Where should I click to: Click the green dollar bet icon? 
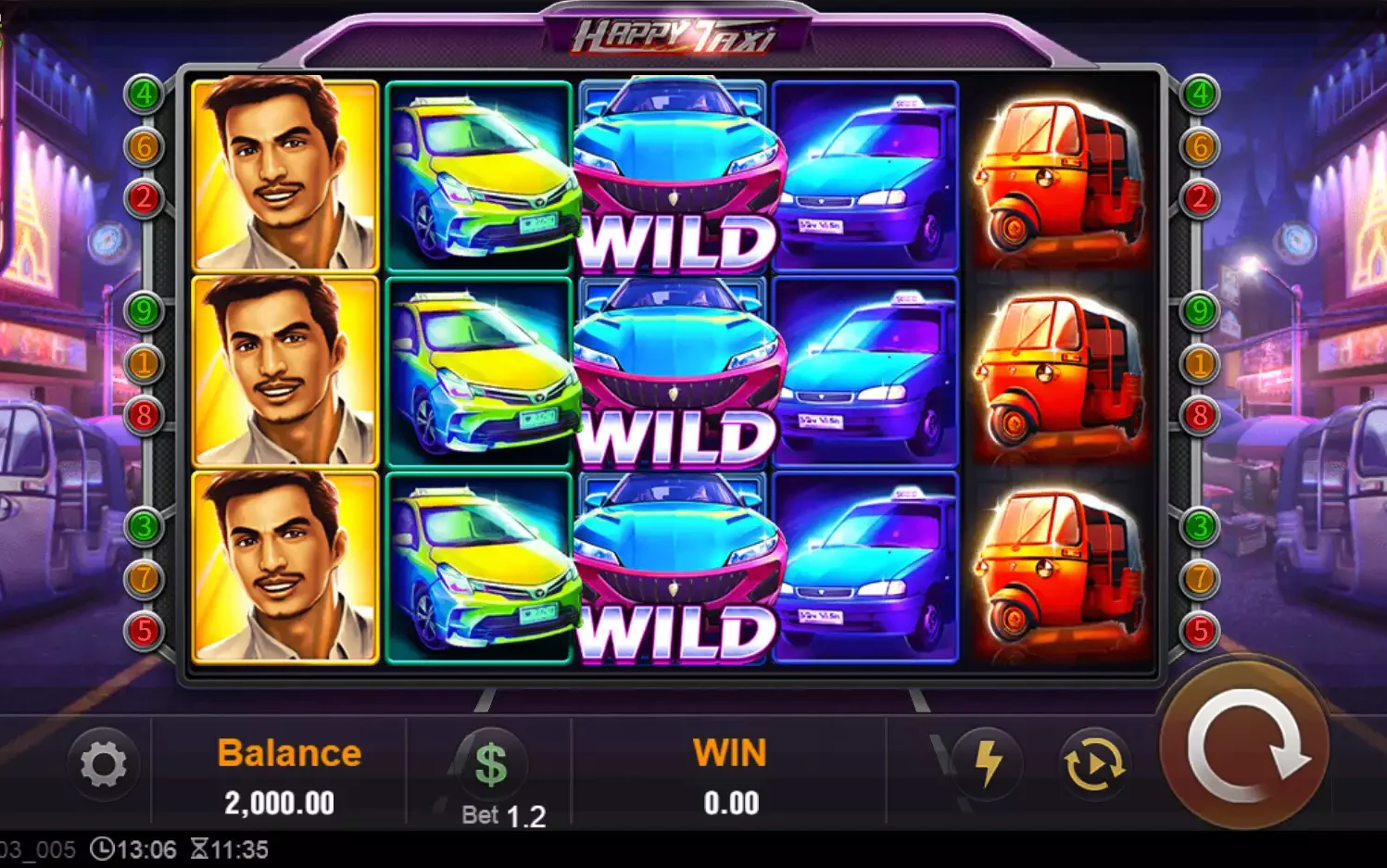491,764
